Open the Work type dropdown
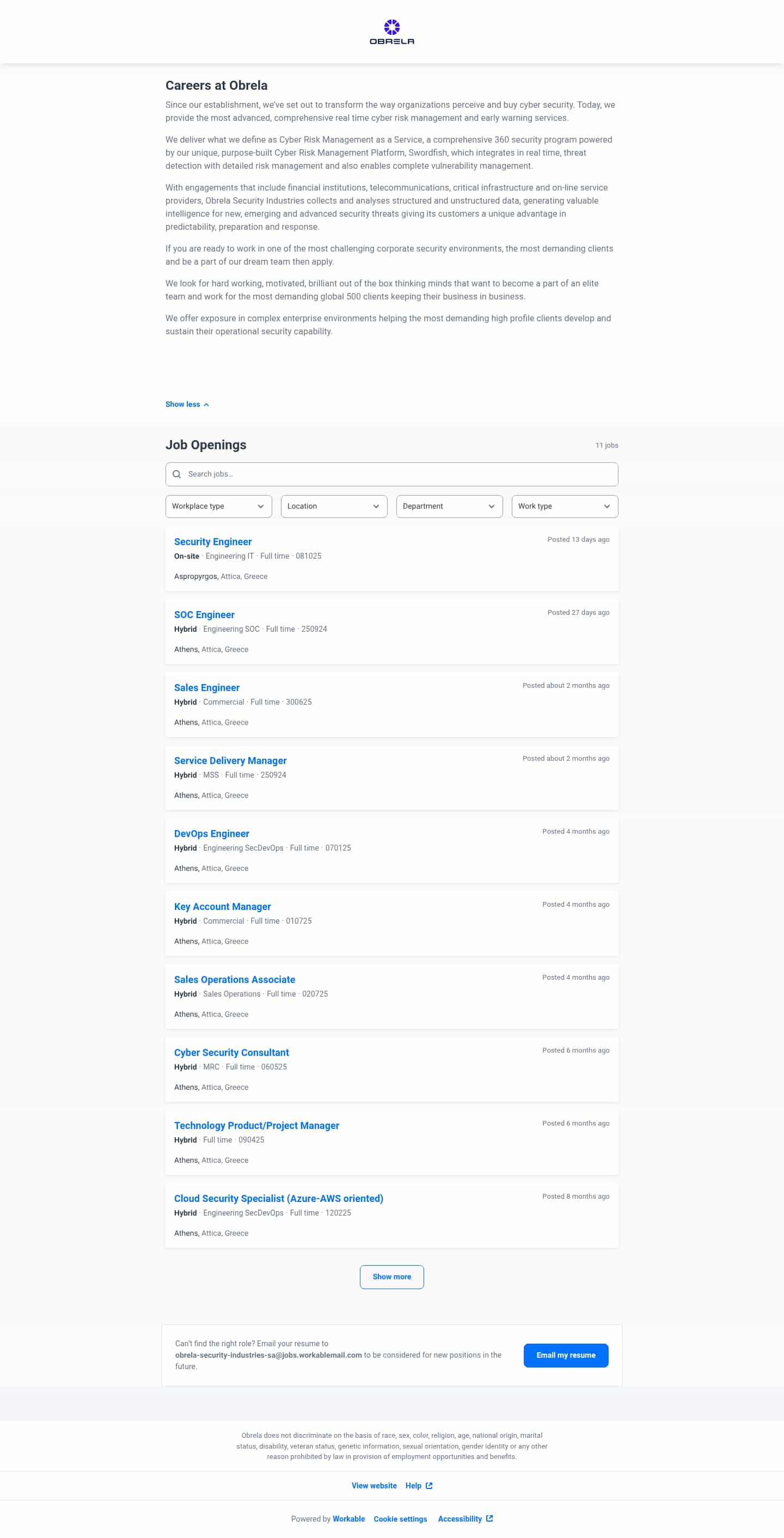784x1538 pixels. pos(564,506)
